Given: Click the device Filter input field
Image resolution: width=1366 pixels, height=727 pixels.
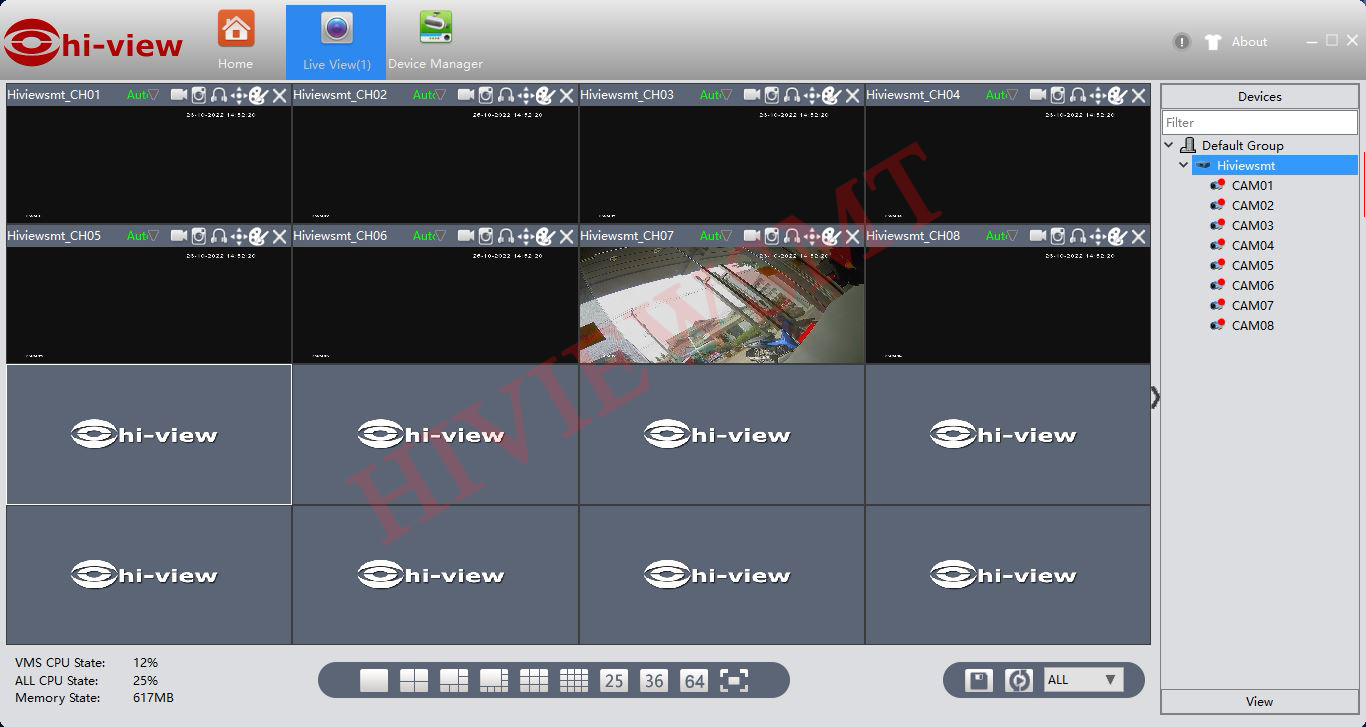Looking at the screenshot, I should click(x=1259, y=122).
